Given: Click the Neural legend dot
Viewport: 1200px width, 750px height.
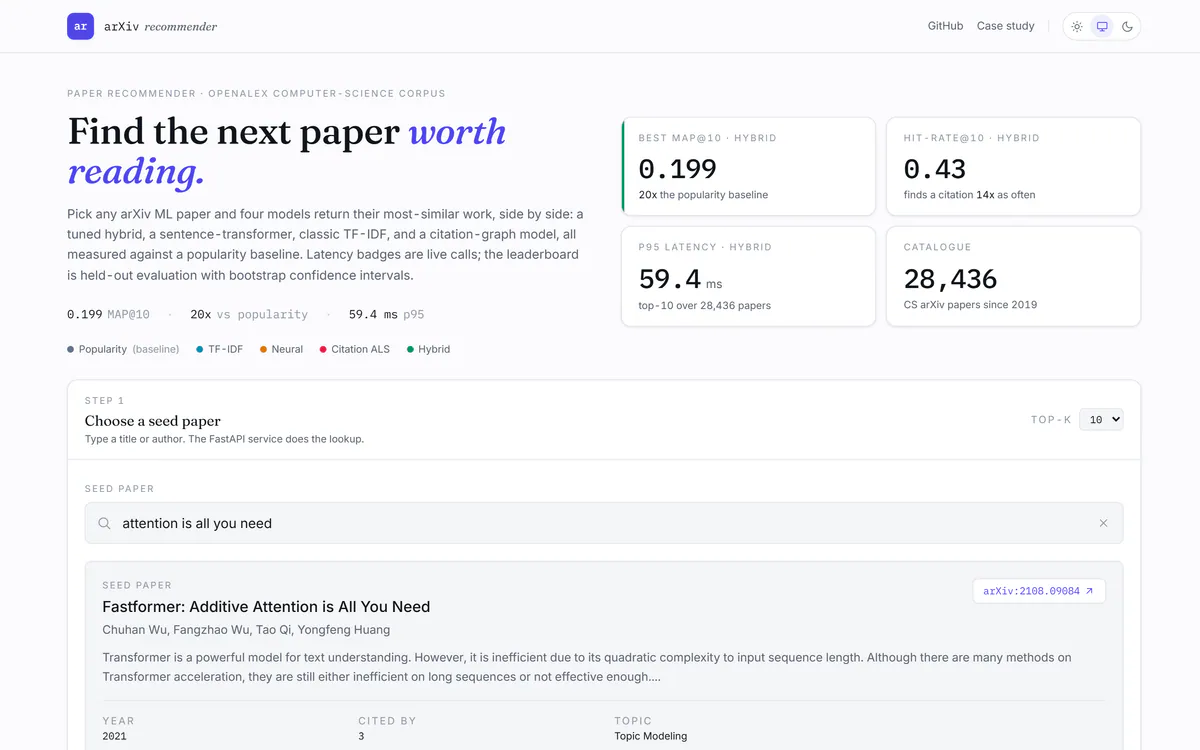Looking at the screenshot, I should click(263, 349).
